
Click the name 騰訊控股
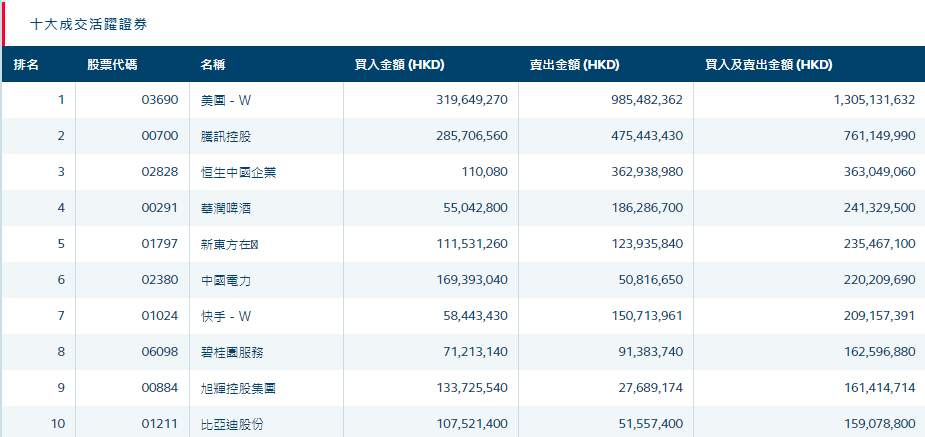tap(226, 136)
